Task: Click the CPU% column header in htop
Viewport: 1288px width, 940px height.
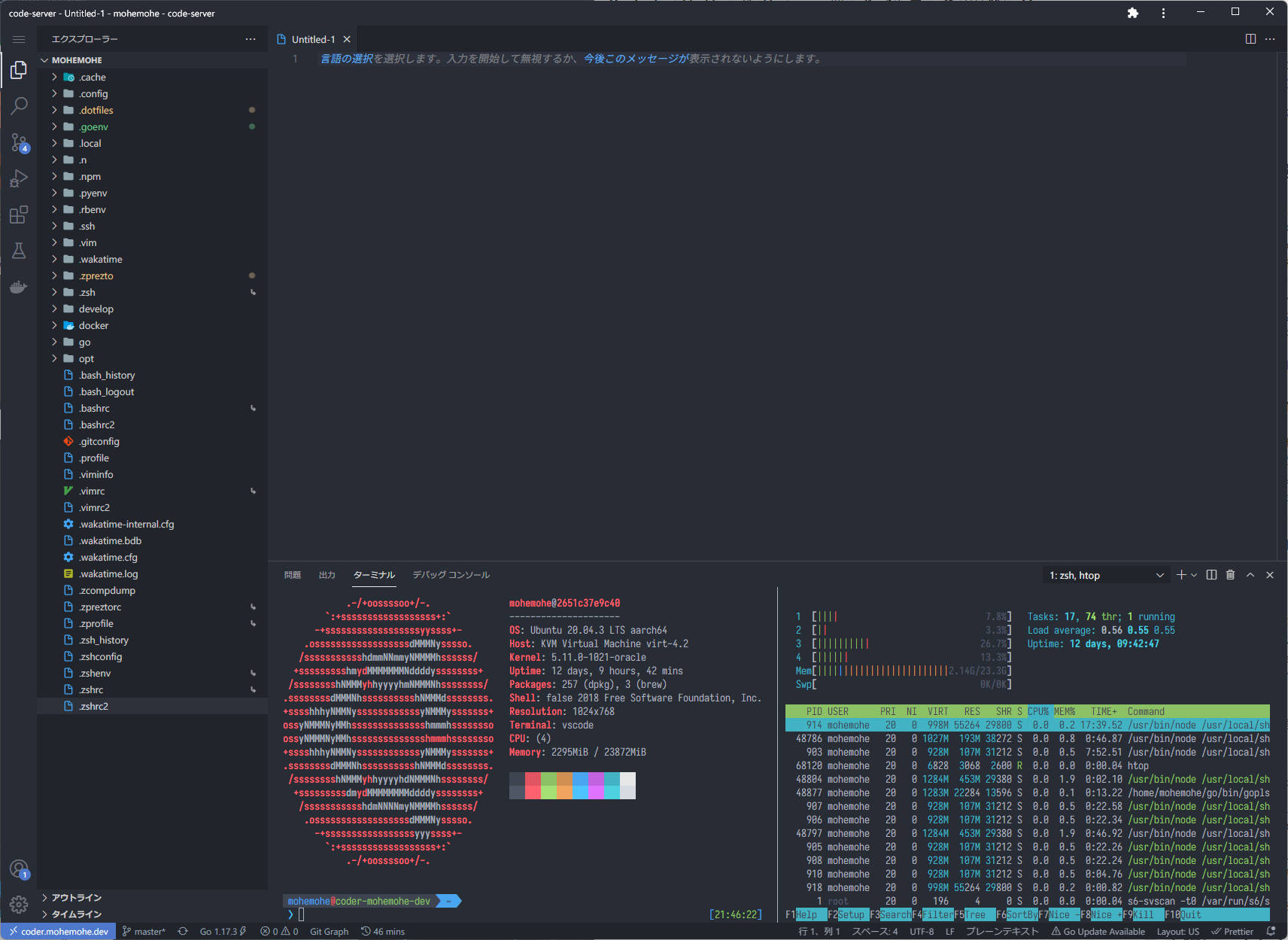Action: [x=1038, y=712]
